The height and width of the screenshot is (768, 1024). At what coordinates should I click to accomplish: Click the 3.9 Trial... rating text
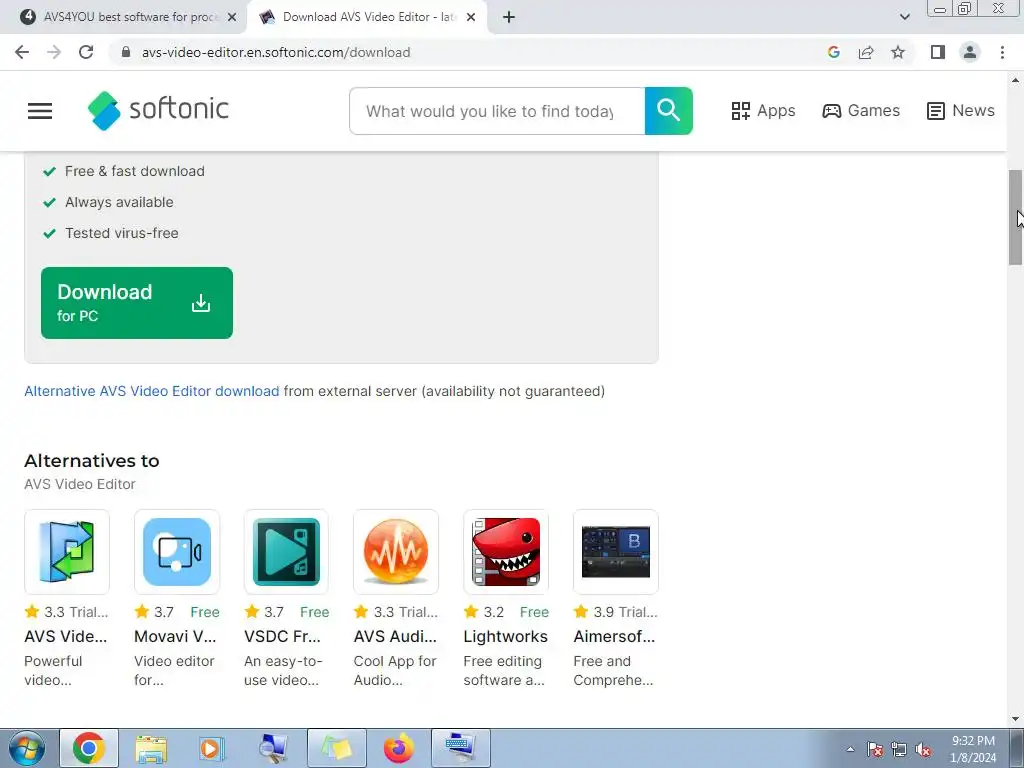point(625,612)
